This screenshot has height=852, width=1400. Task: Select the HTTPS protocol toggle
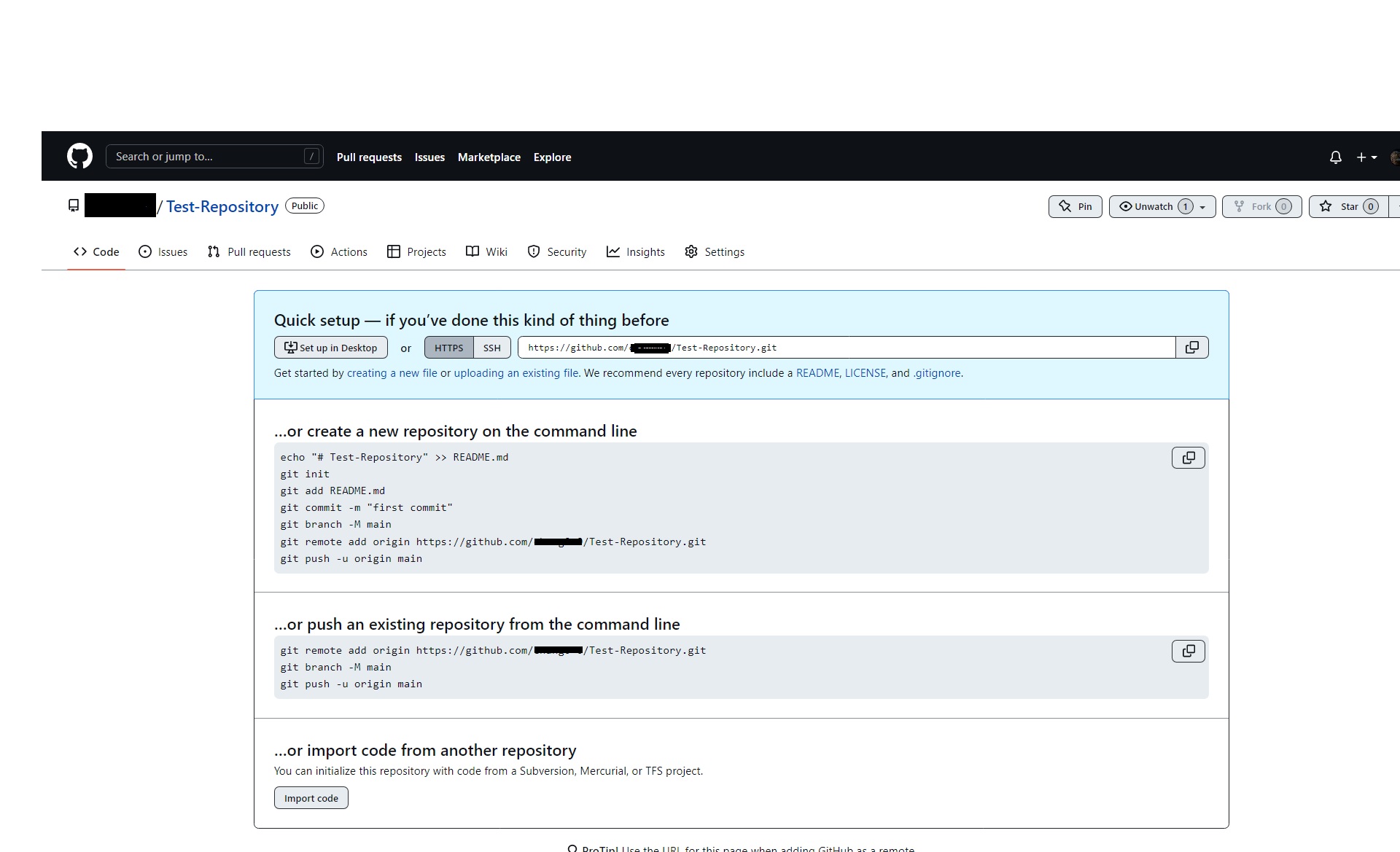tap(448, 348)
